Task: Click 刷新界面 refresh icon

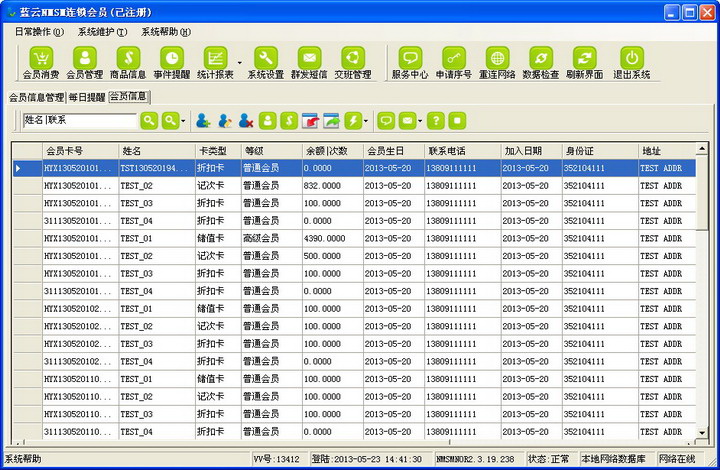Action: coord(585,58)
